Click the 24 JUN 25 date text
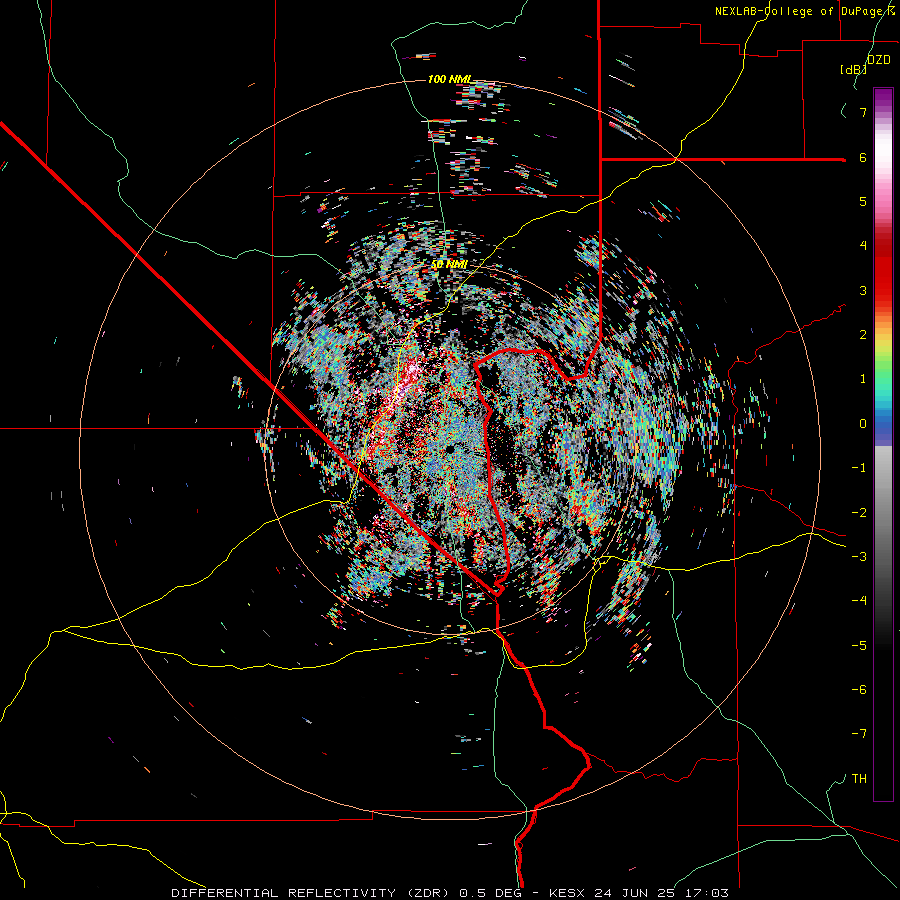Screen dimensions: 900x900 point(636,893)
